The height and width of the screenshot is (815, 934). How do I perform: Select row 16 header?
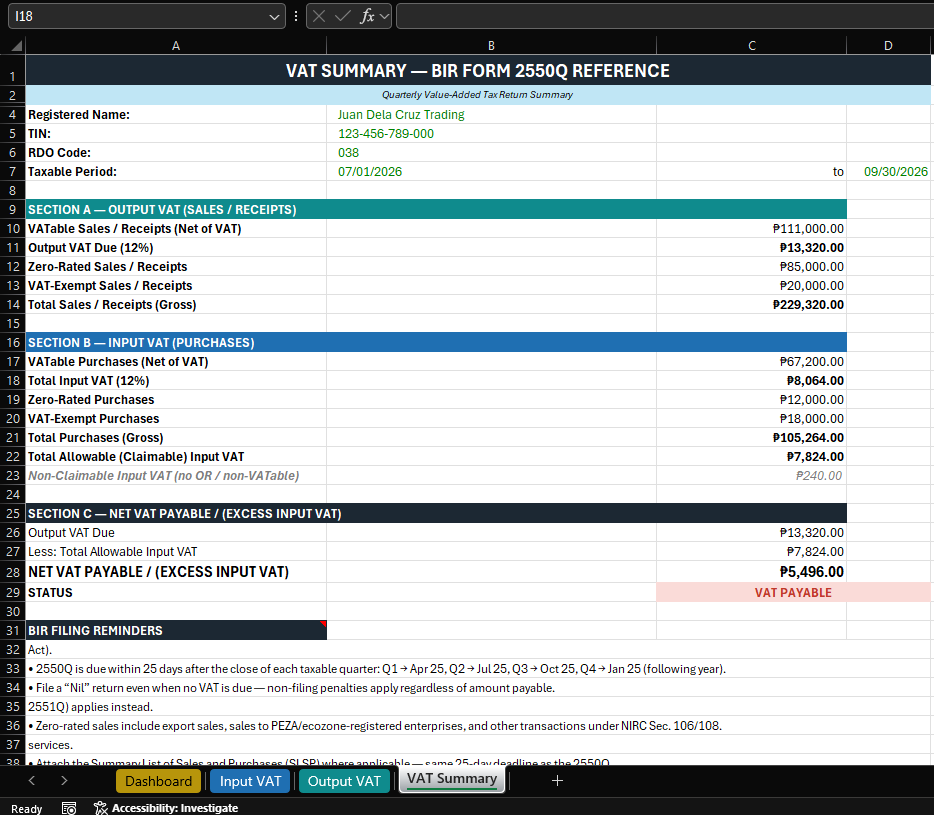[x=13, y=343]
